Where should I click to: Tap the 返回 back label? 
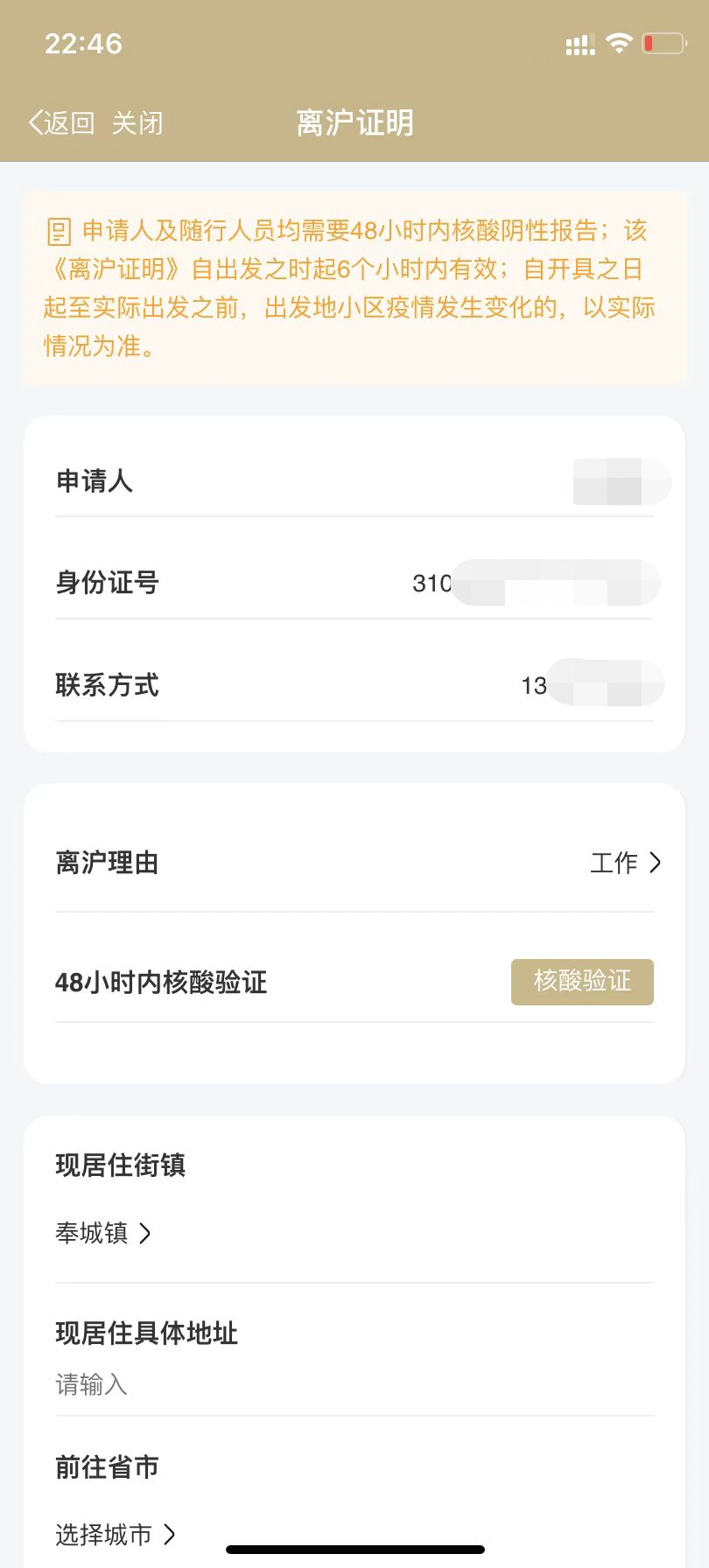coord(69,122)
